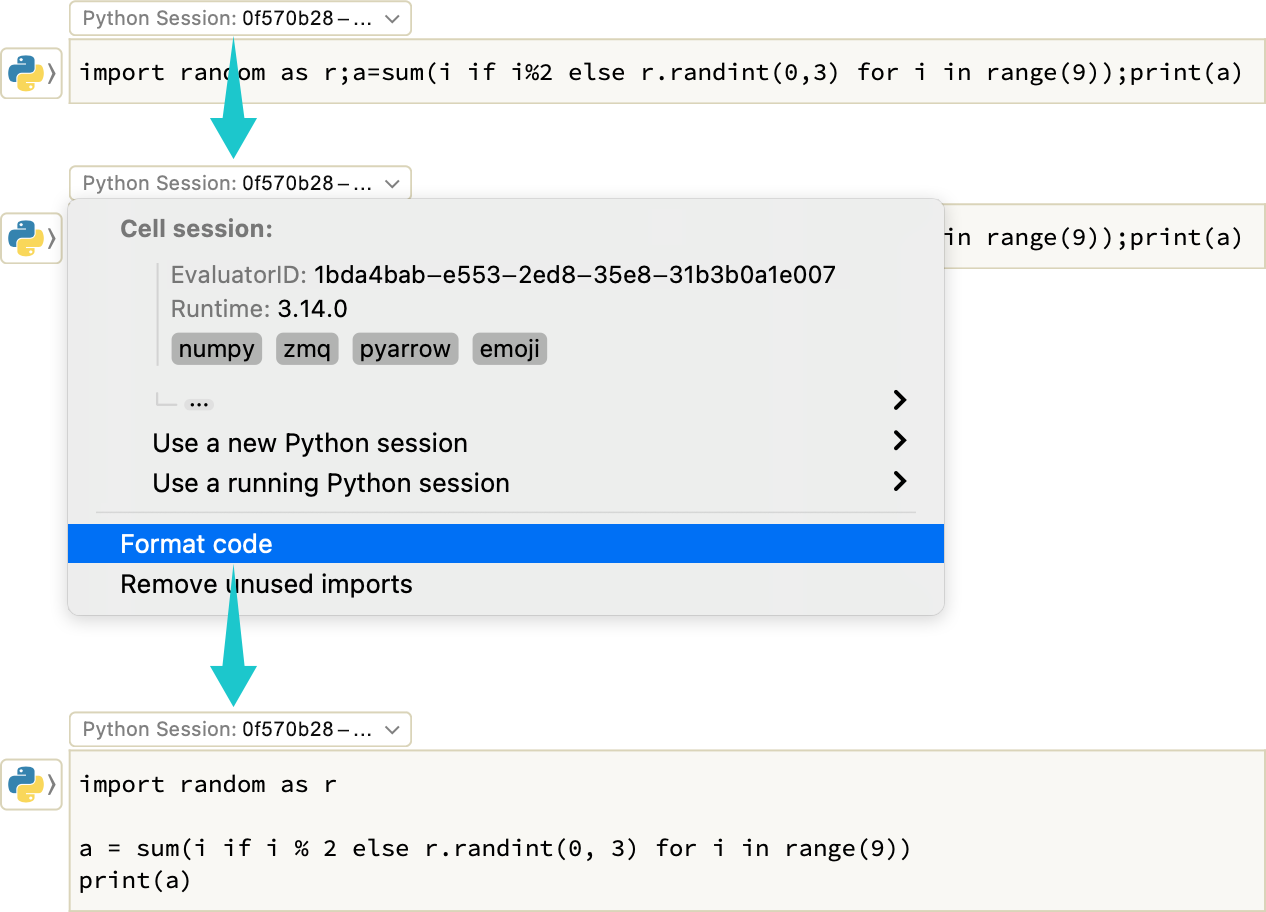Screen dimensions: 1266x912
Task: Open the middle Python Session dropdown above the menu
Action: tap(240, 183)
